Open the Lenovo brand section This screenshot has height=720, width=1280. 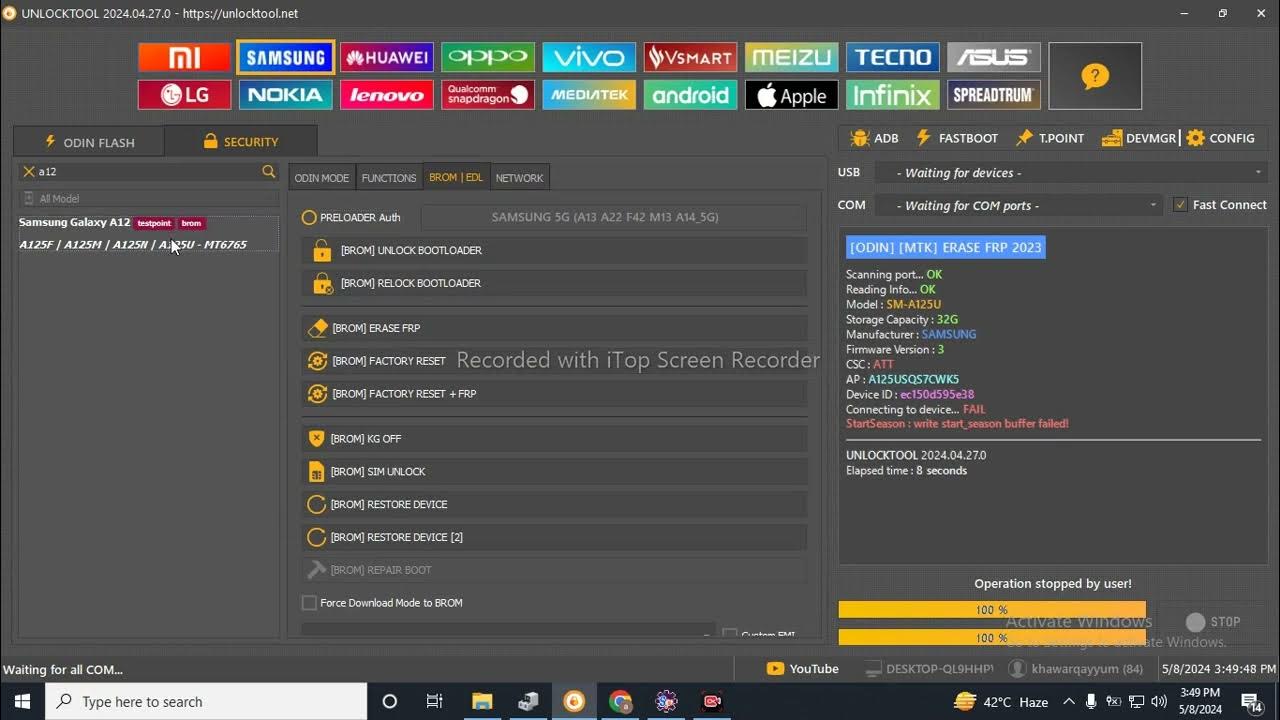coord(386,95)
